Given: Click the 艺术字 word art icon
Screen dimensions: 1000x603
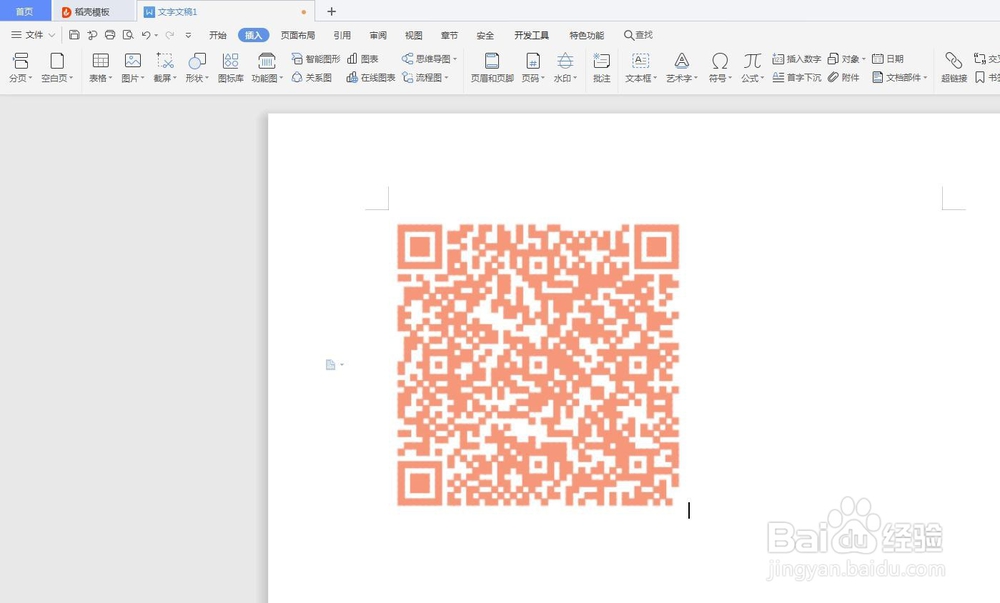Looking at the screenshot, I should [x=682, y=61].
